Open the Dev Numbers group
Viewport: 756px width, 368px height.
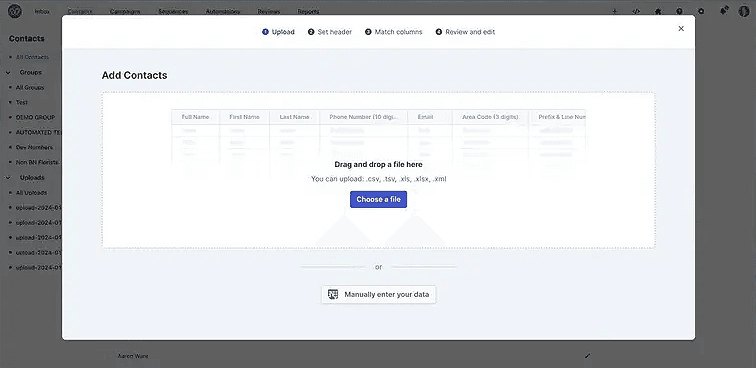[x=34, y=147]
